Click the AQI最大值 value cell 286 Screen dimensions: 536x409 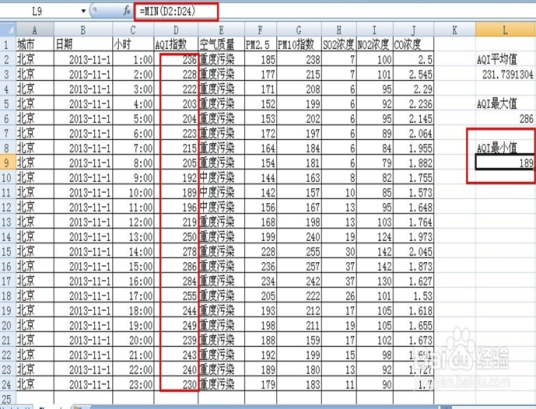pos(505,118)
